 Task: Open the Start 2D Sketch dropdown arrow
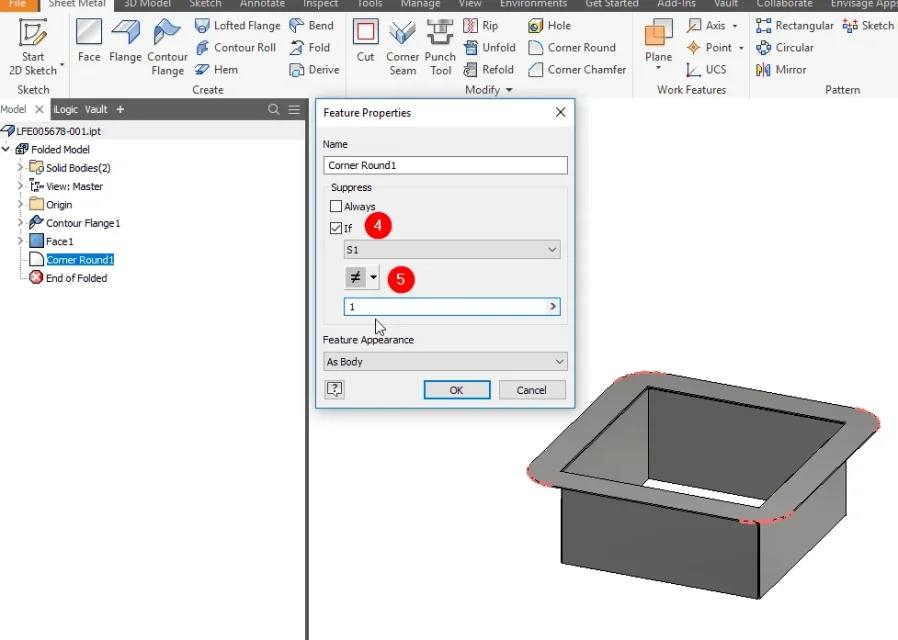[62, 65]
